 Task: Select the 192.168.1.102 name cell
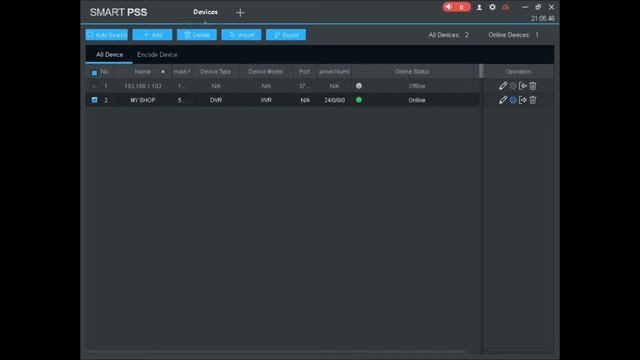pyautogui.click(x=143, y=86)
